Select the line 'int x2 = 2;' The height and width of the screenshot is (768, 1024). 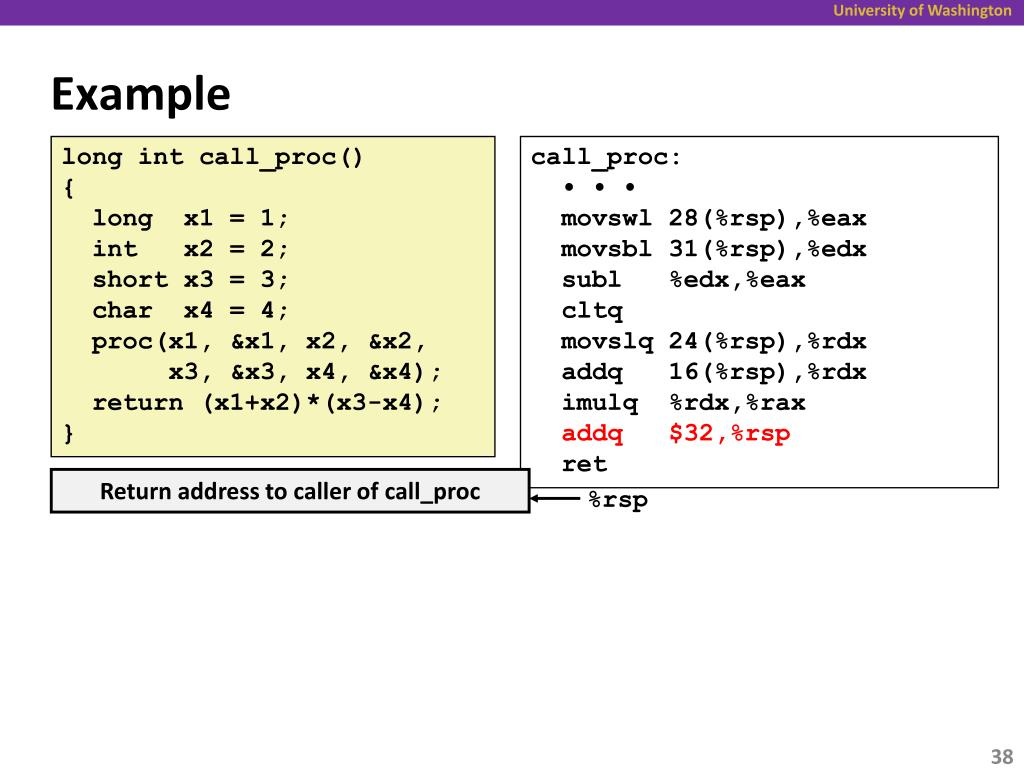[x=190, y=248]
